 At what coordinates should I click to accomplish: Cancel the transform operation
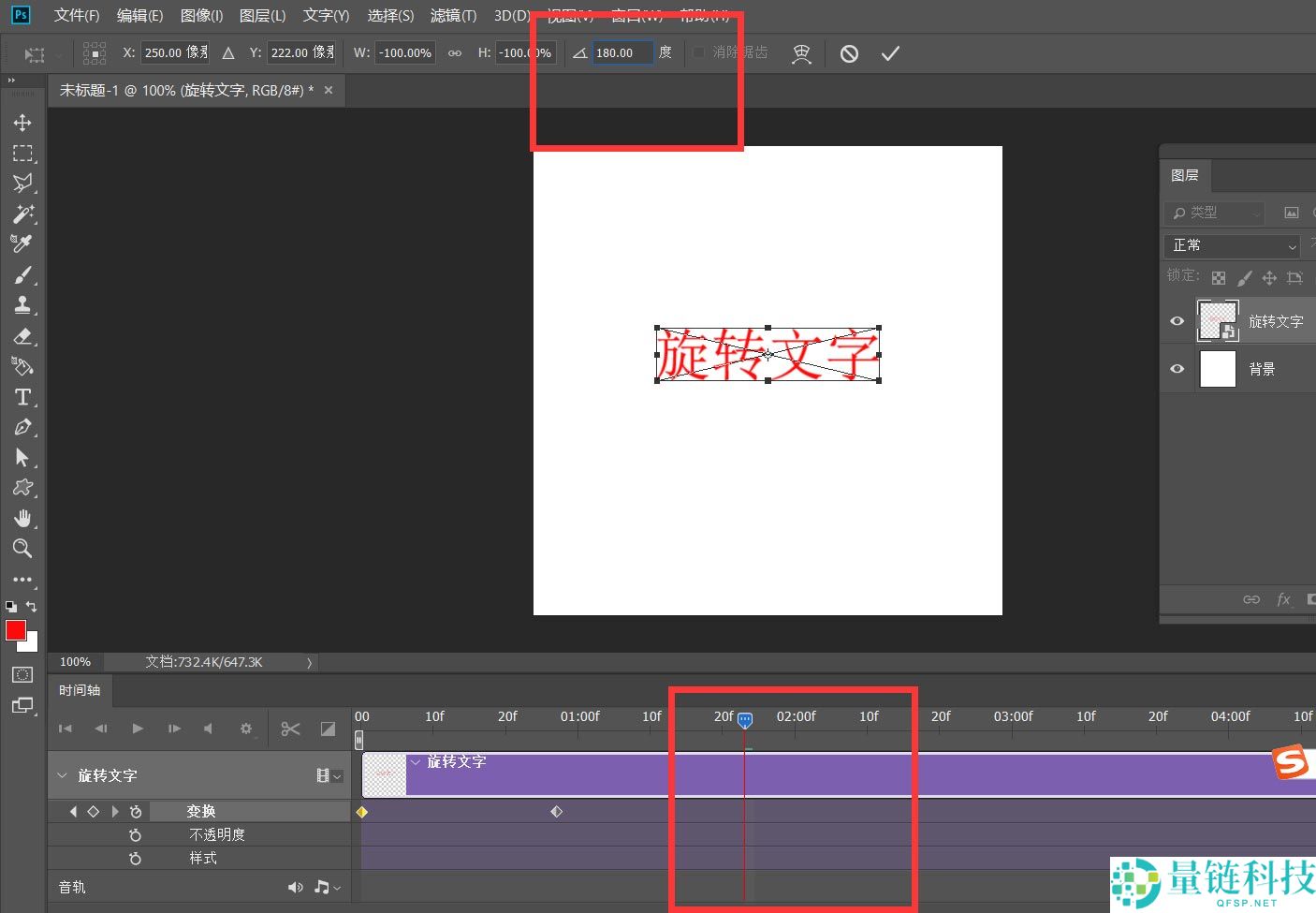849,53
